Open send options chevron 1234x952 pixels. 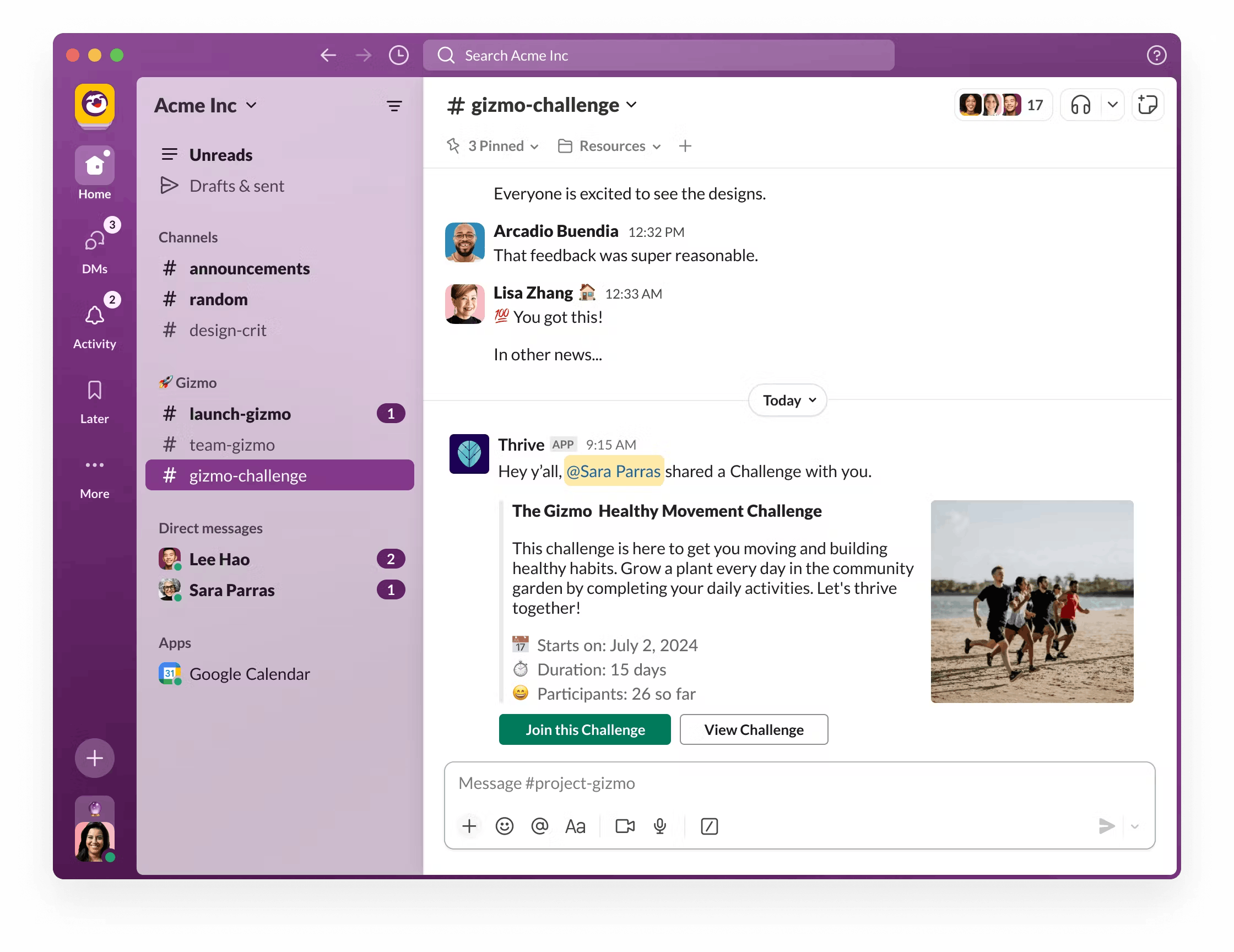[x=1135, y=826]
